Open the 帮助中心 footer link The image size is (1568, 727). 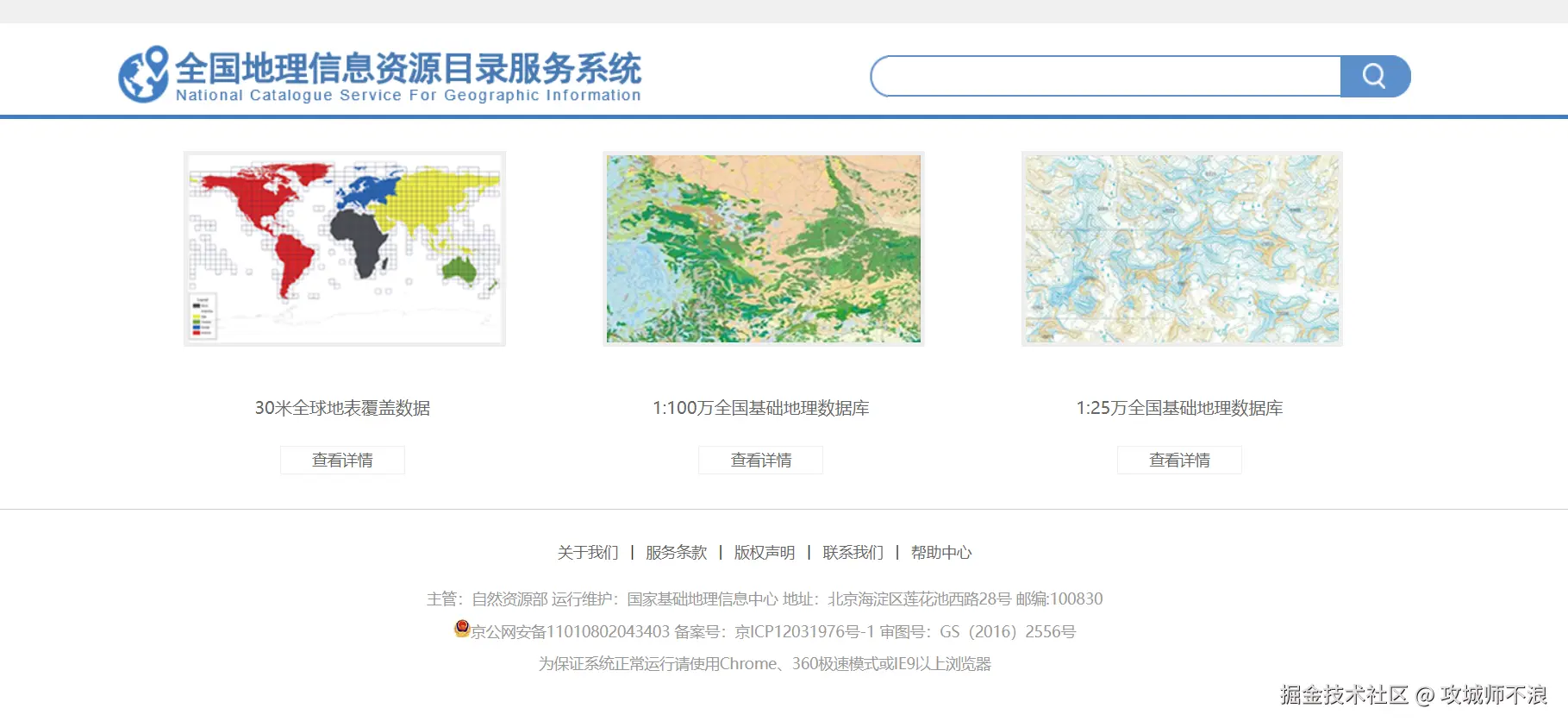coord(941,552)
